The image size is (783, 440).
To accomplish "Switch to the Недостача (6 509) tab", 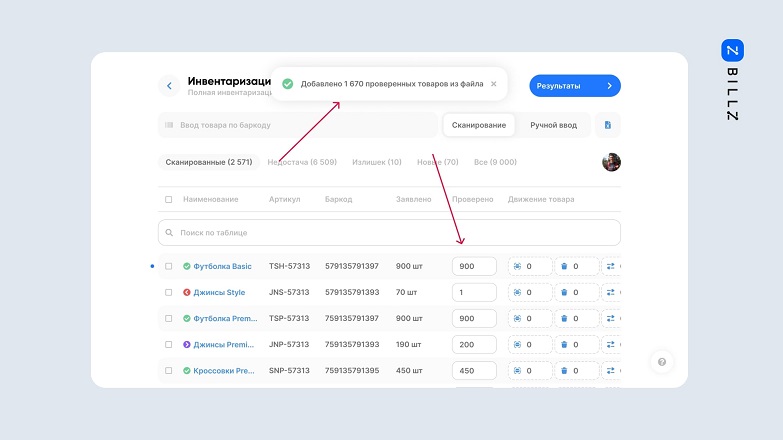I will click(302, 162).
